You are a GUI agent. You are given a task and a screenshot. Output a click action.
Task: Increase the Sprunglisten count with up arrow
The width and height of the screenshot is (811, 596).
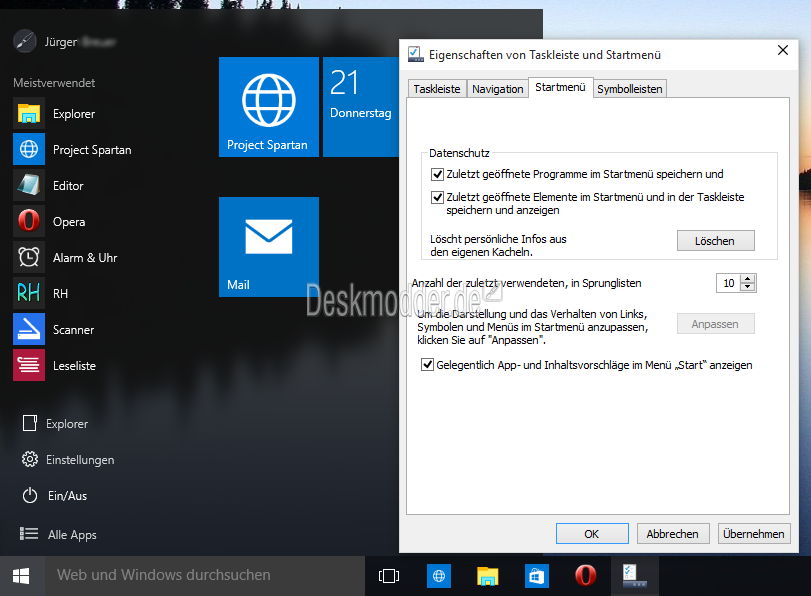748,279
